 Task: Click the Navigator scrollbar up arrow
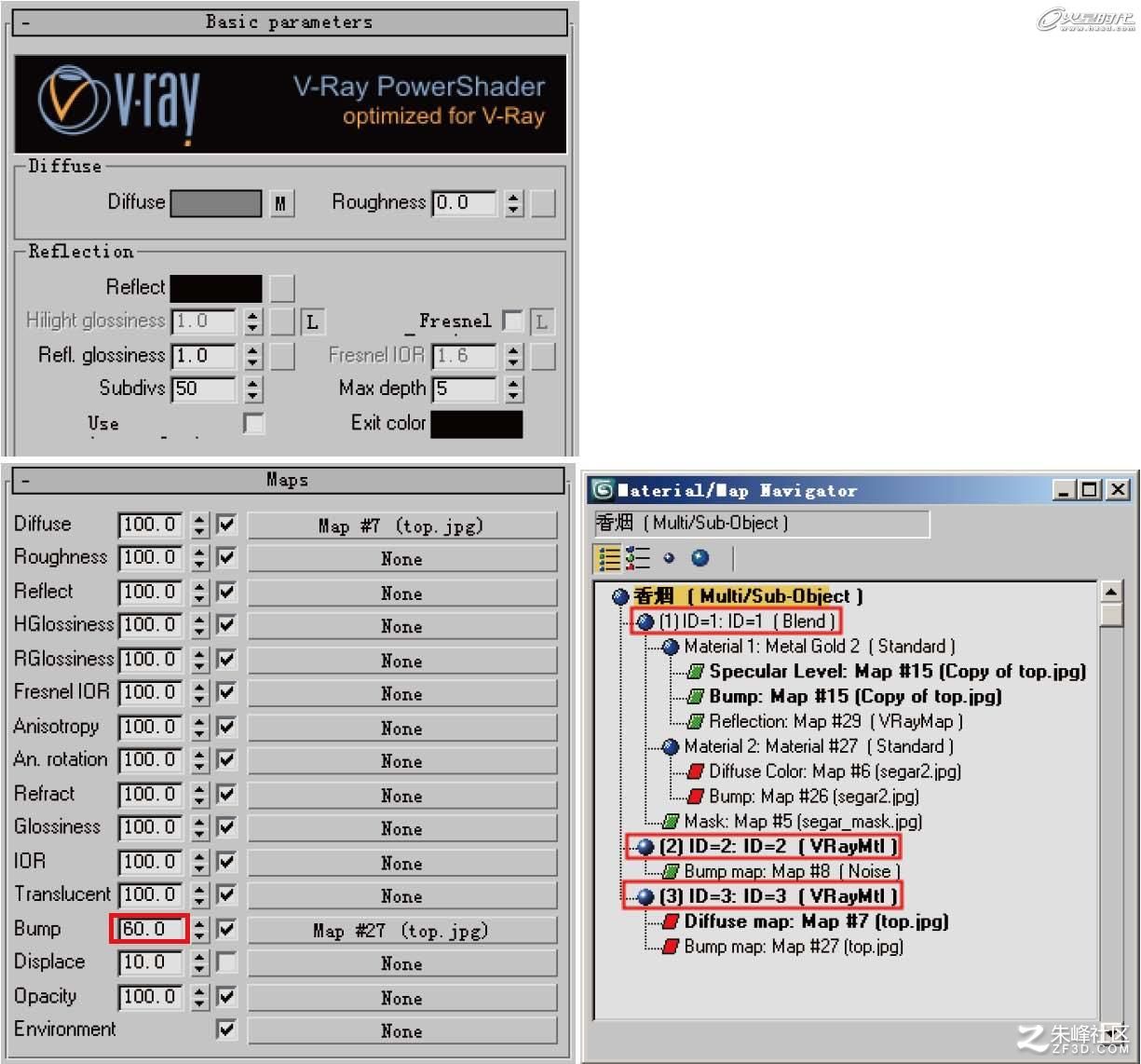(1111, 592)
